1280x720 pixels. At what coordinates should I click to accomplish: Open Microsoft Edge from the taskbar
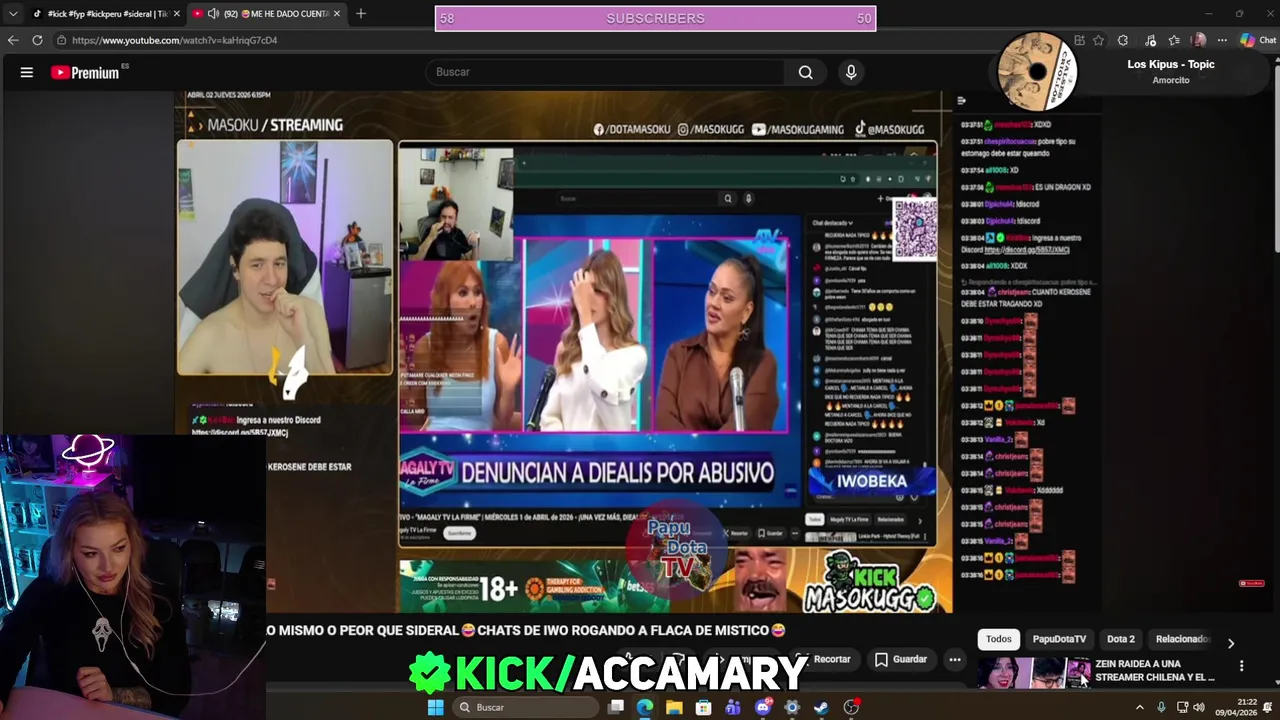click(645, 707)
